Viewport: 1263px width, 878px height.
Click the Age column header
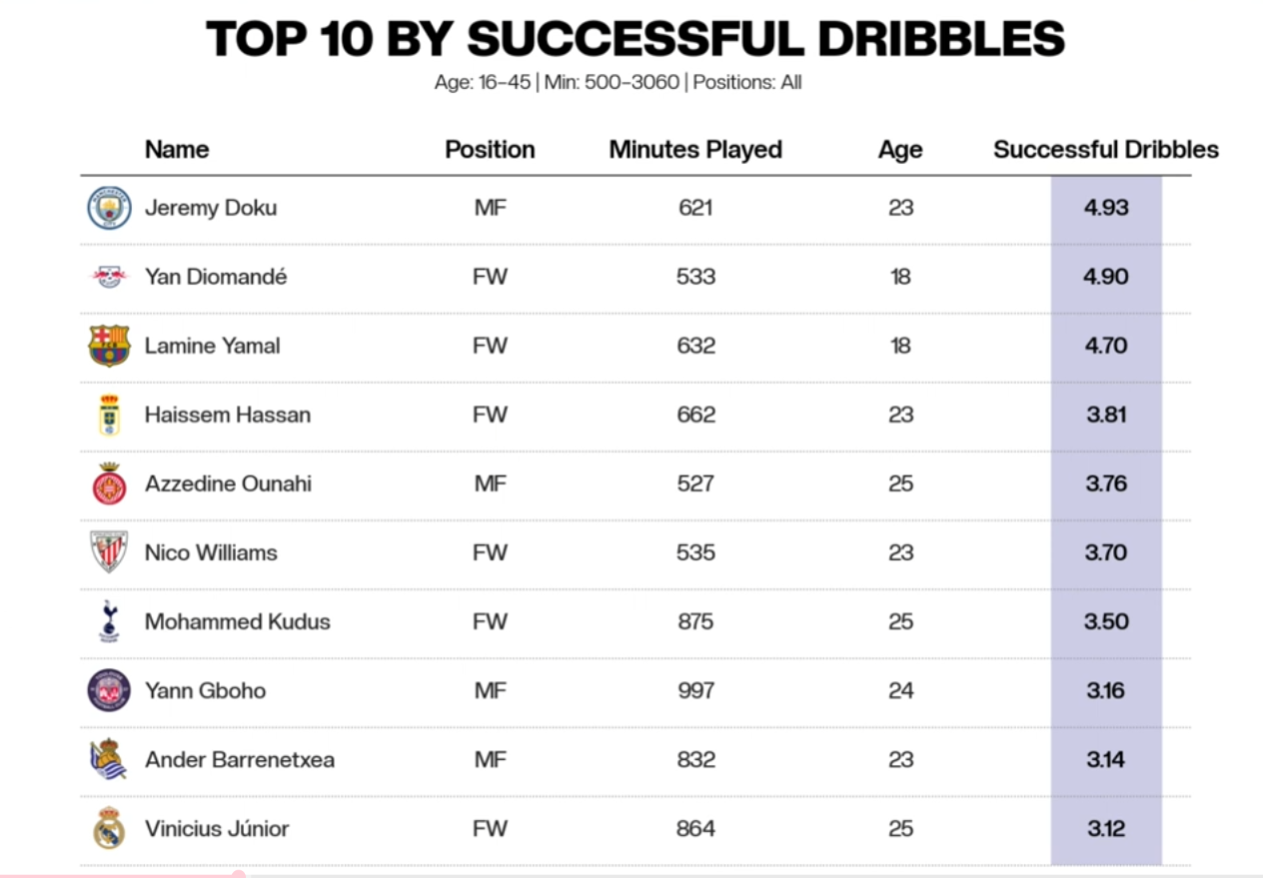click(x=900, y=150)
